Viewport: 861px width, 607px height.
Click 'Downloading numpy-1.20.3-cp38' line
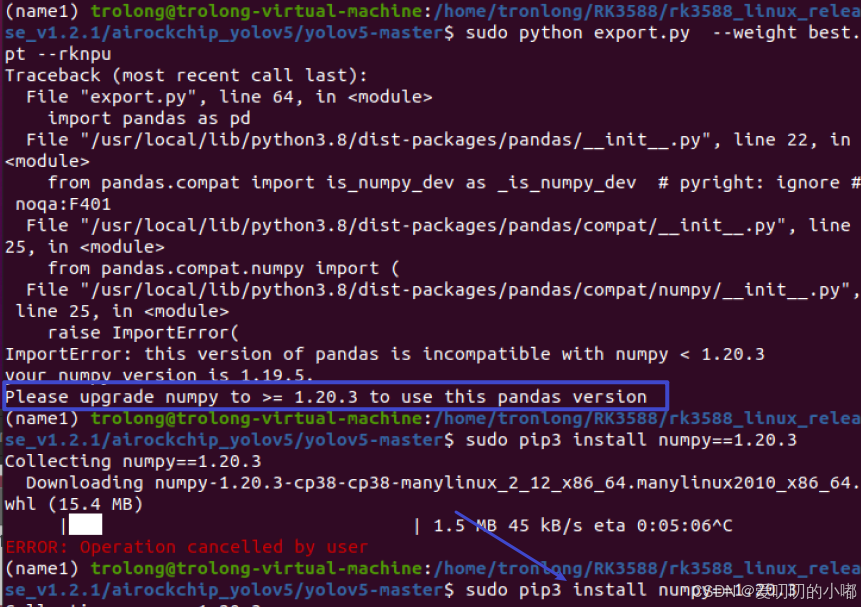coord(443,483)
